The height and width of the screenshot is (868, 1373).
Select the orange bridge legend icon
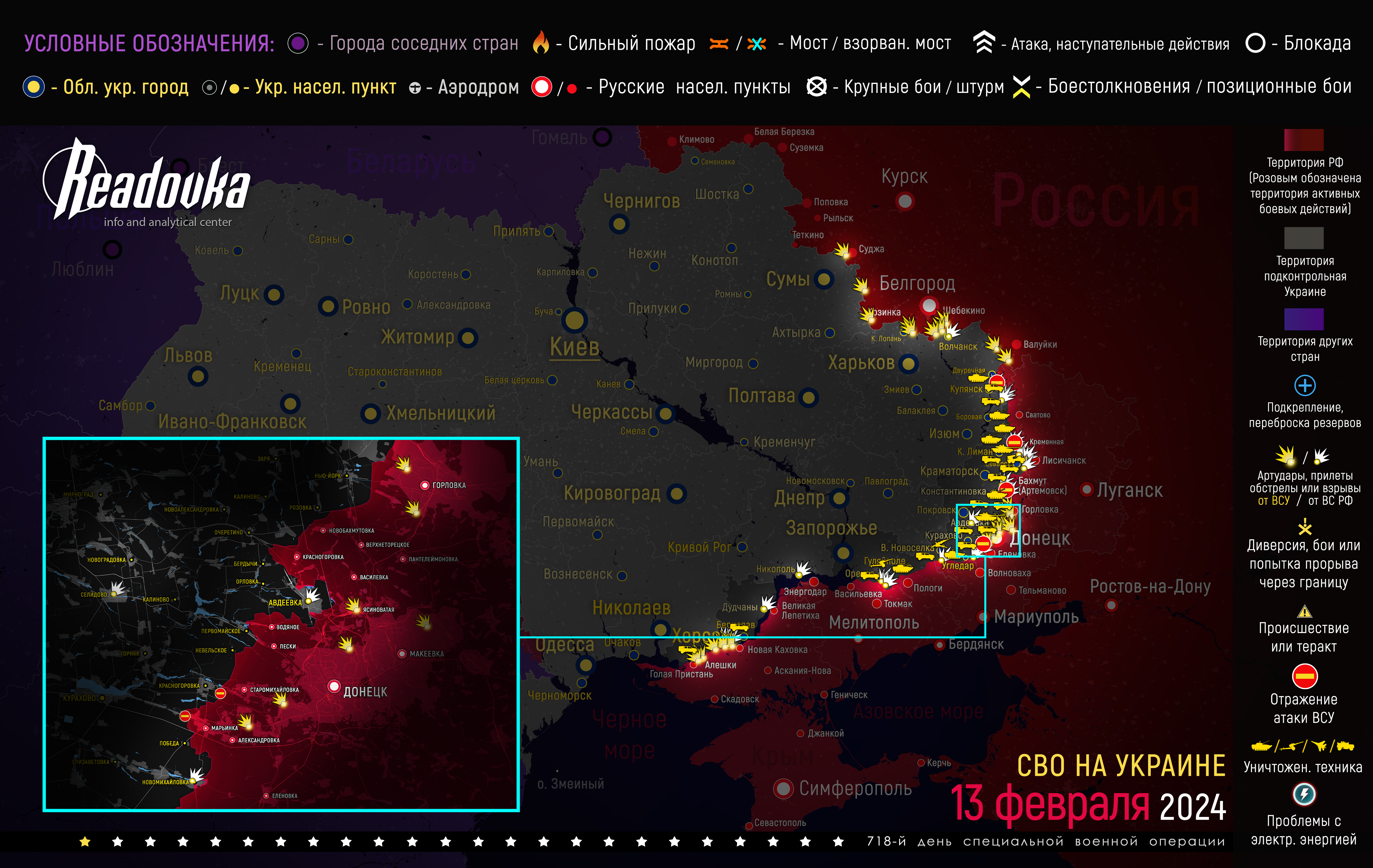[719, 44]
